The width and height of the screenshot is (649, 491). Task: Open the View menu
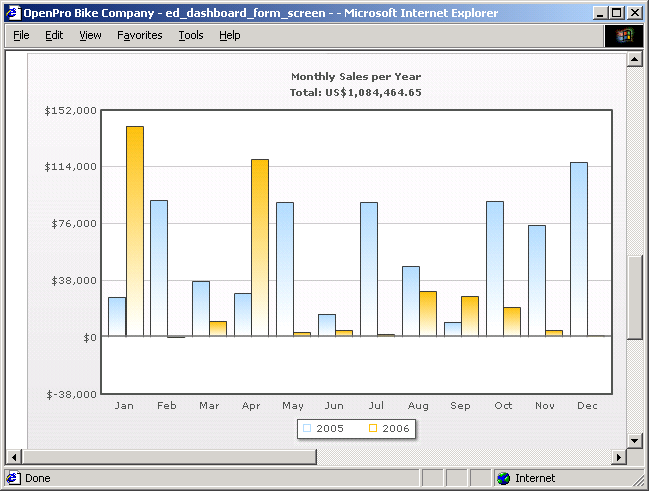coord(90,35)
